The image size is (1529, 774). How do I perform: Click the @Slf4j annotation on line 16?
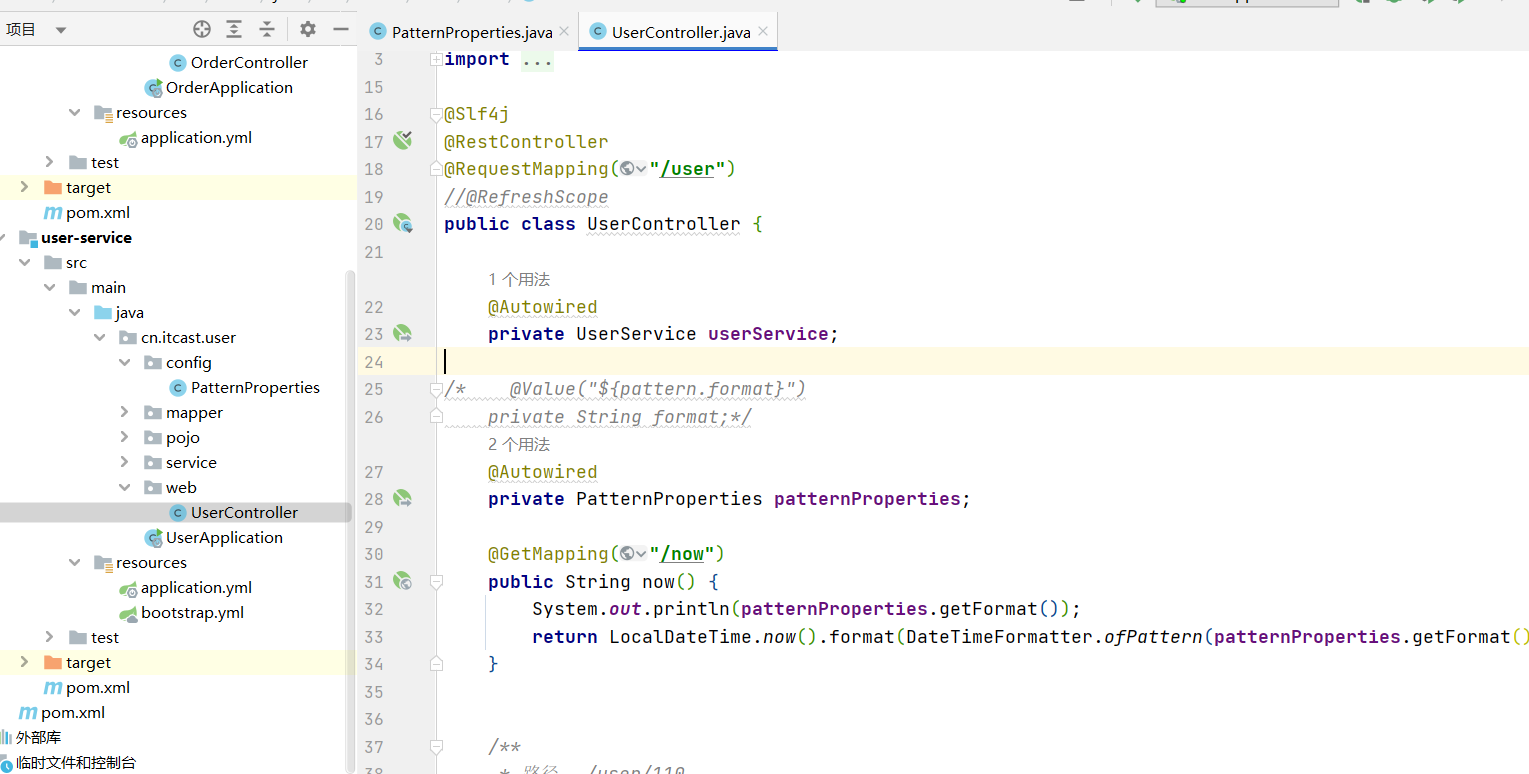click(x=476, y=114)
